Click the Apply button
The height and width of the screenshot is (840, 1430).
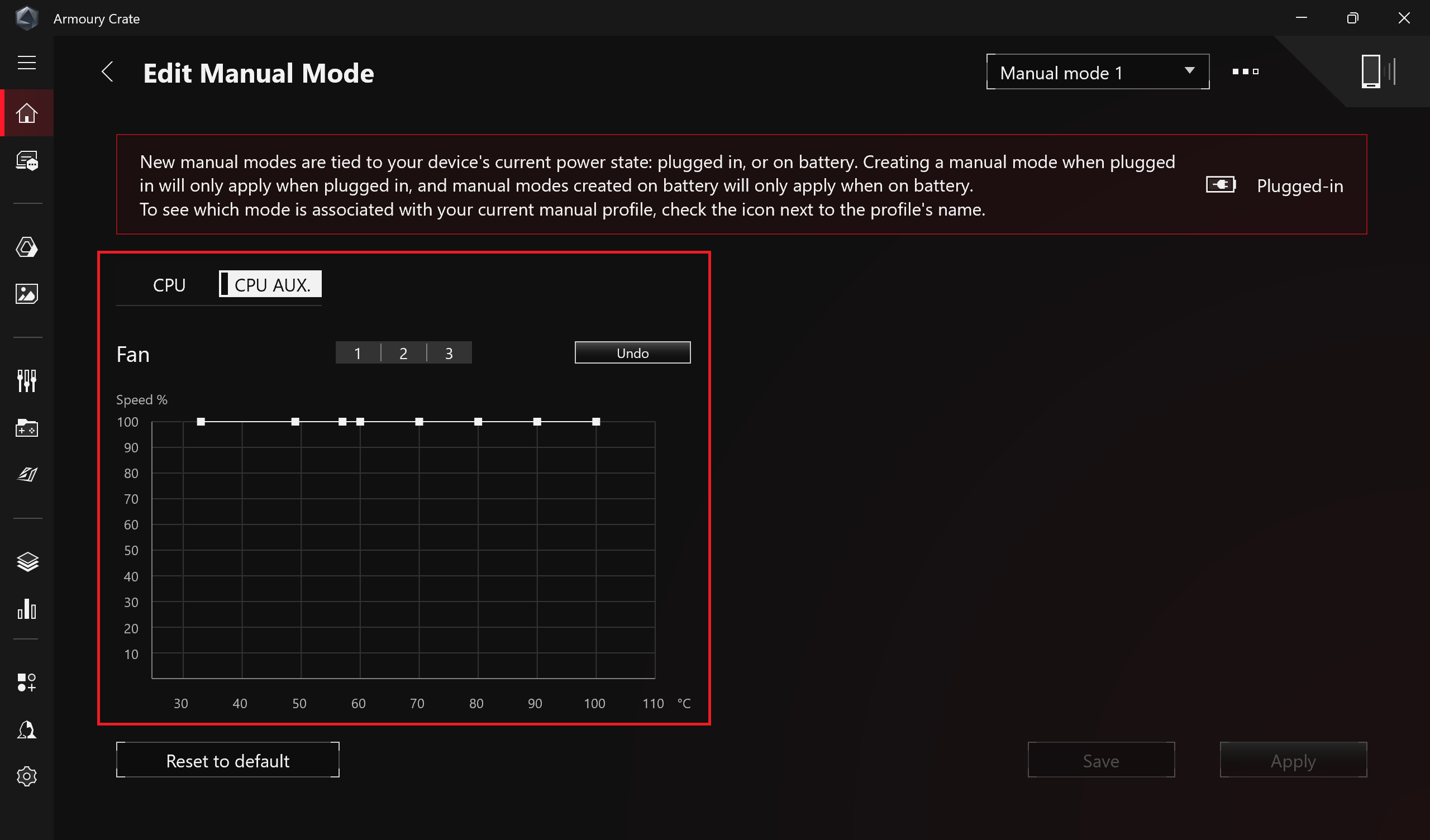pos(1293,760)
